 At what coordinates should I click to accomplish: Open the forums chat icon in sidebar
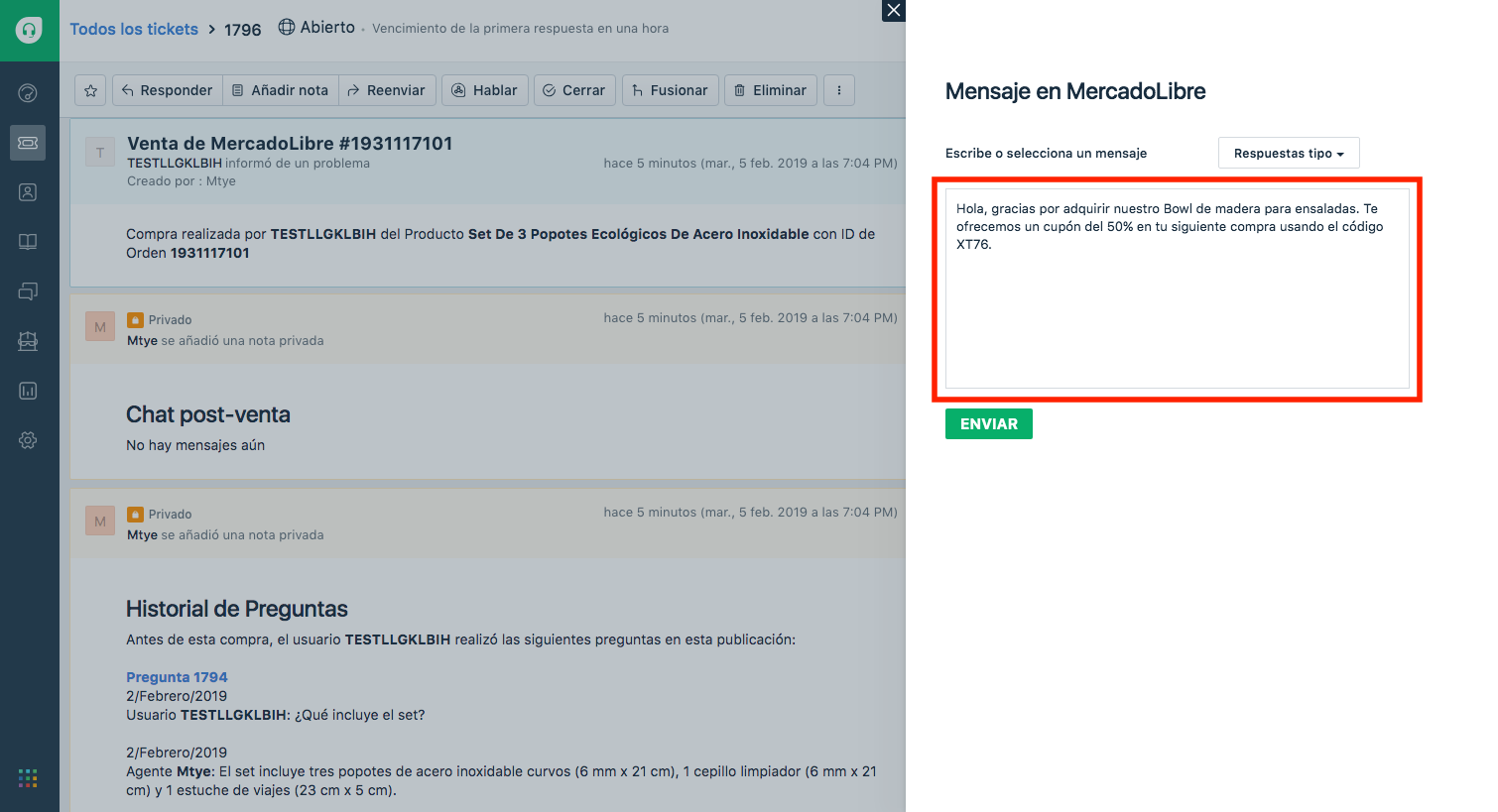point(28,291)
